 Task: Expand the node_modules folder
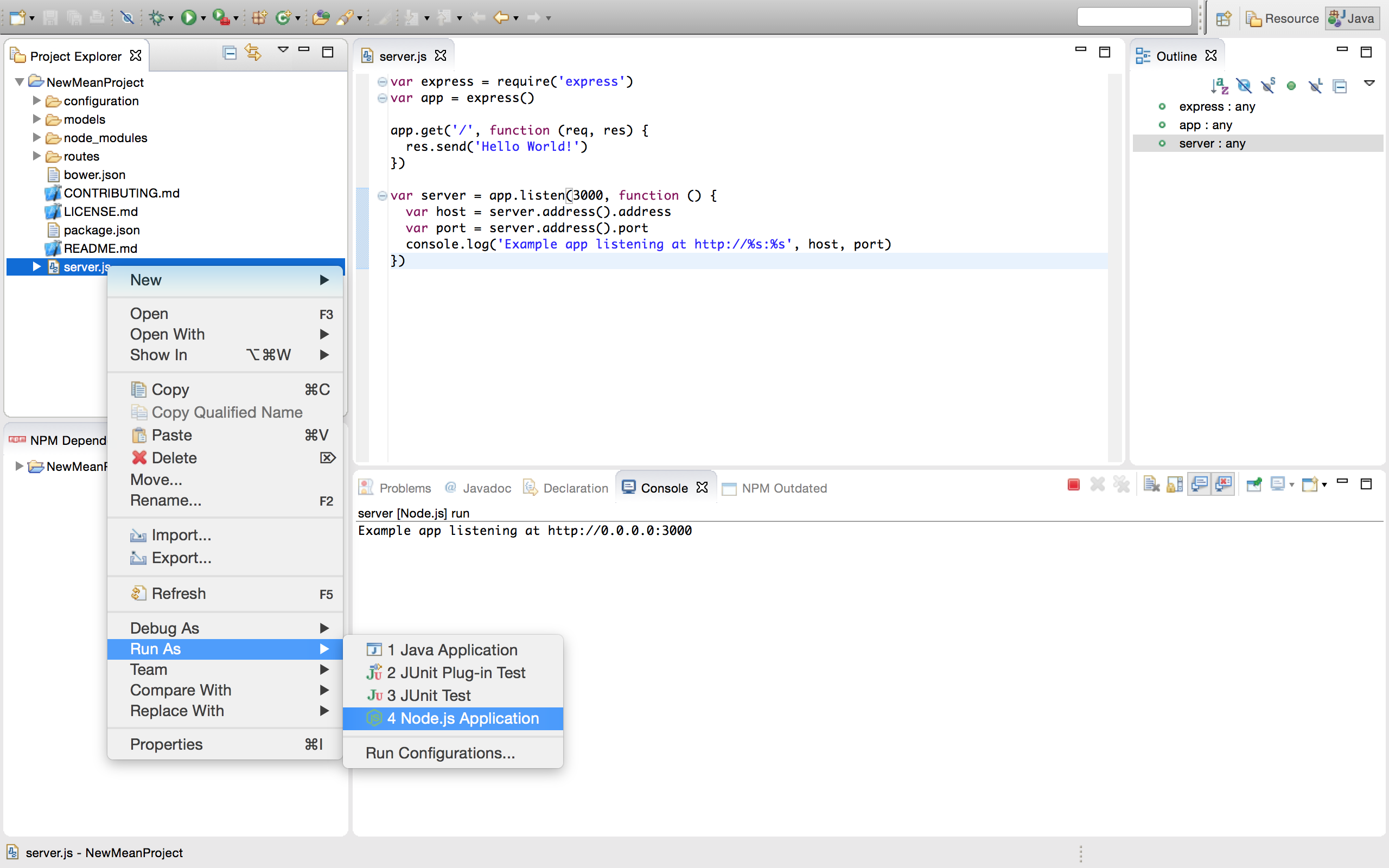37,138
